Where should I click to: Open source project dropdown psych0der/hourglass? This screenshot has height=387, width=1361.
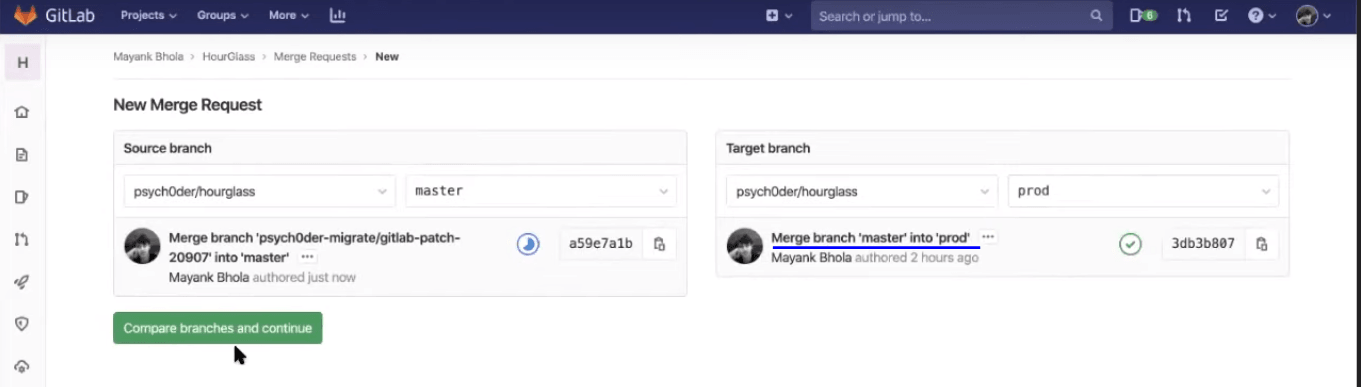coord(260,191)
